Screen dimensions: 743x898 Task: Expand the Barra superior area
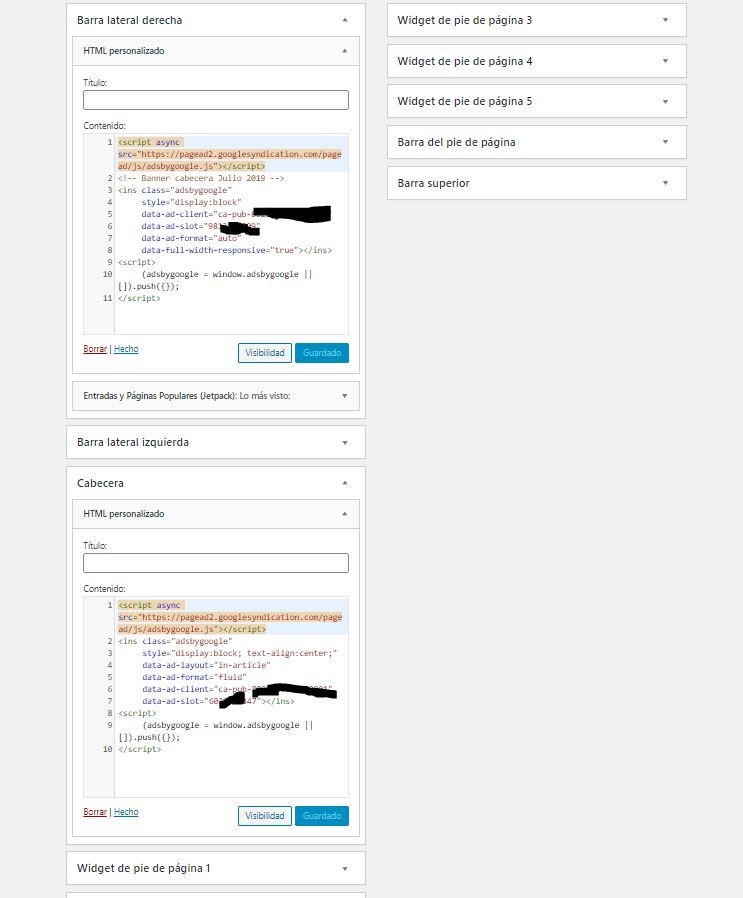[x=665, y=183]
